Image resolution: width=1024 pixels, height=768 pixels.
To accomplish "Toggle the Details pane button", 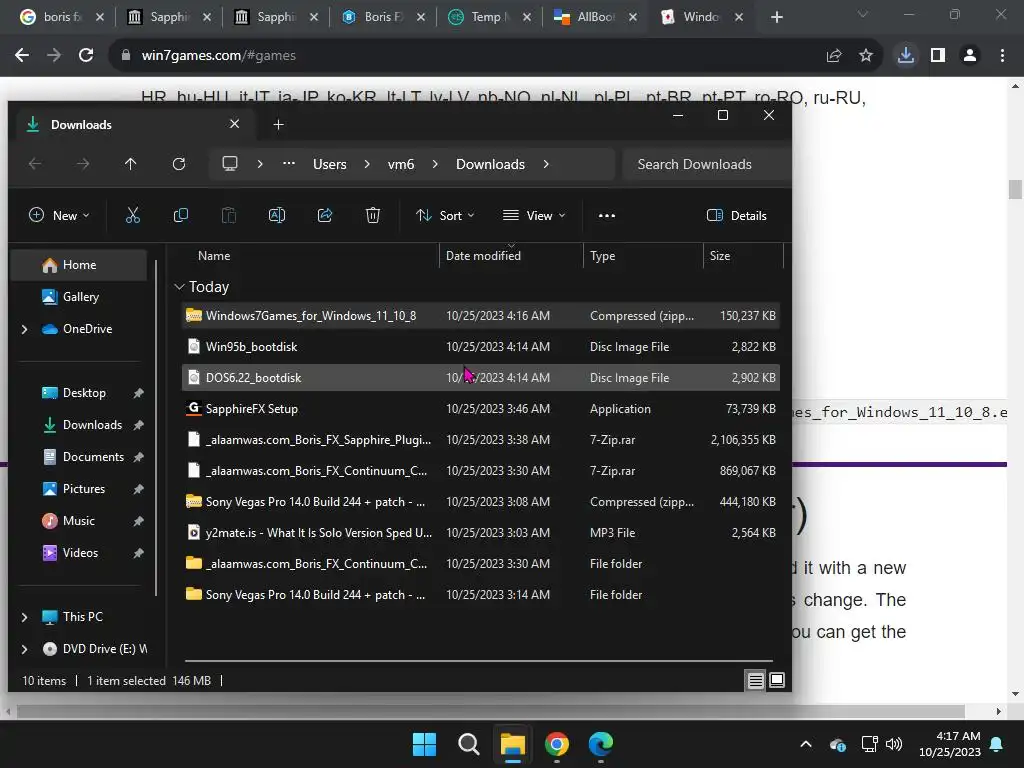I will tap(737, 216).
